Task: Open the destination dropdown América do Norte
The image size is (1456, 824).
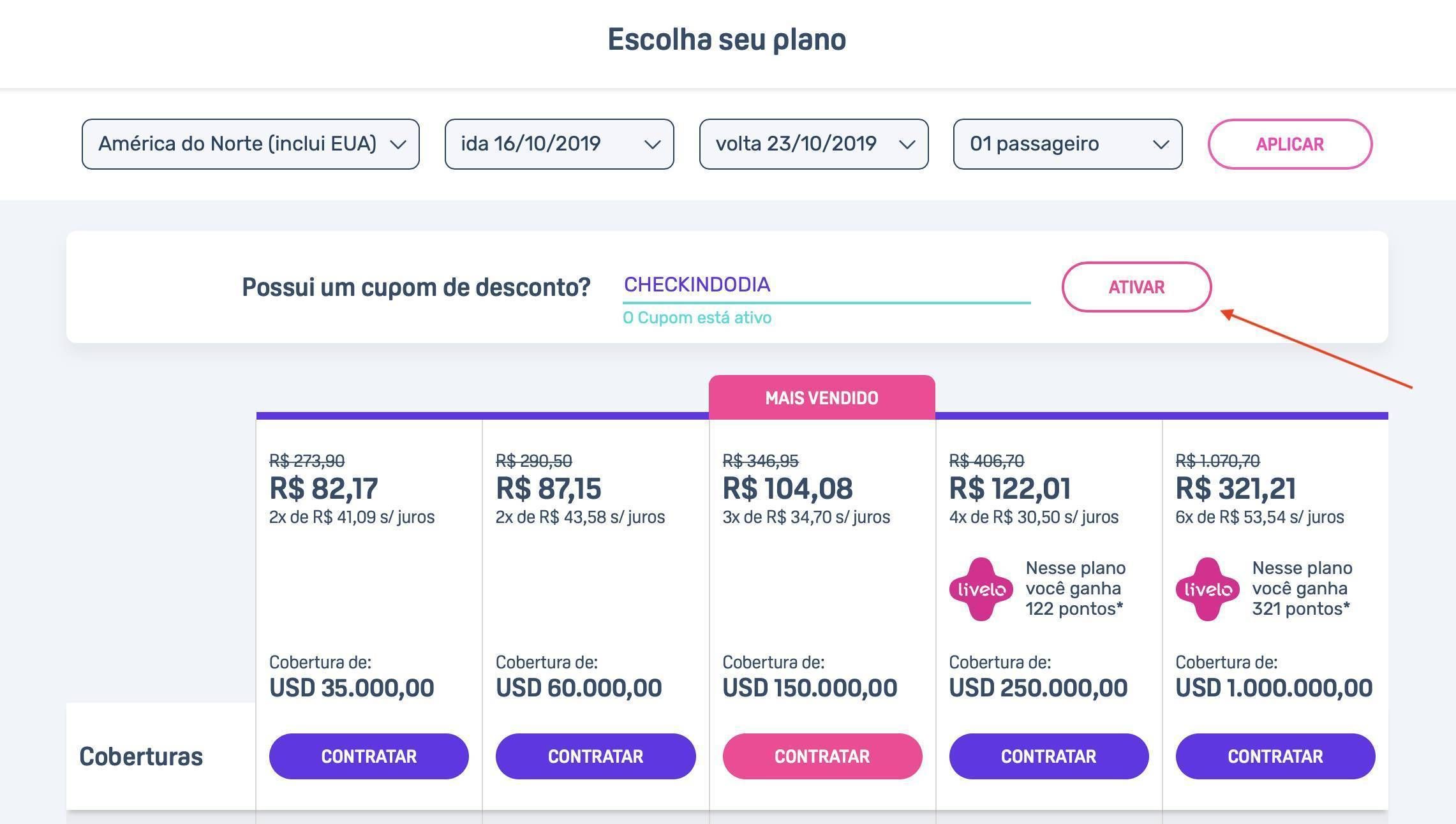Action: pos(251,144)
